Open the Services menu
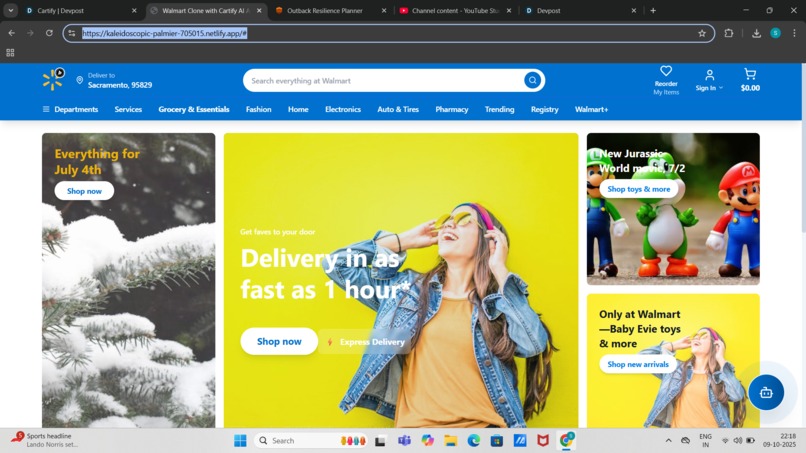Image resolution: width=806 pixels, height=453 pixels. pos(128,109)
